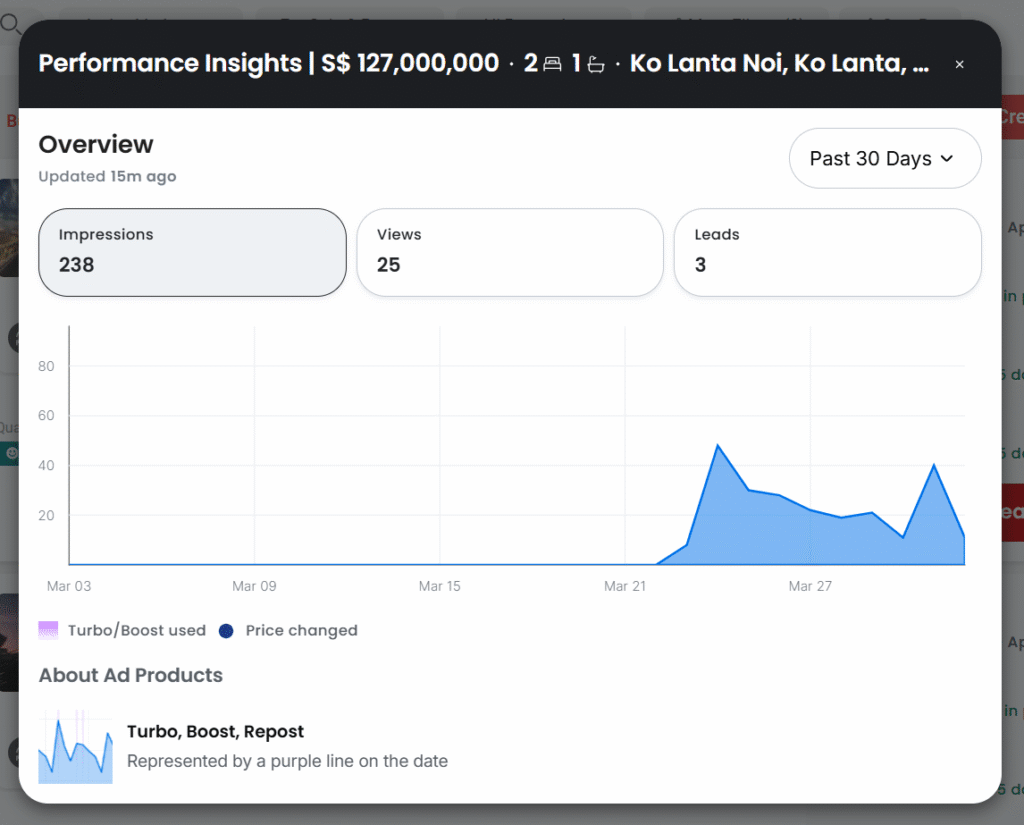Close the Performance Insights modal
1024x825 pixels.
[x=959, y=64]
